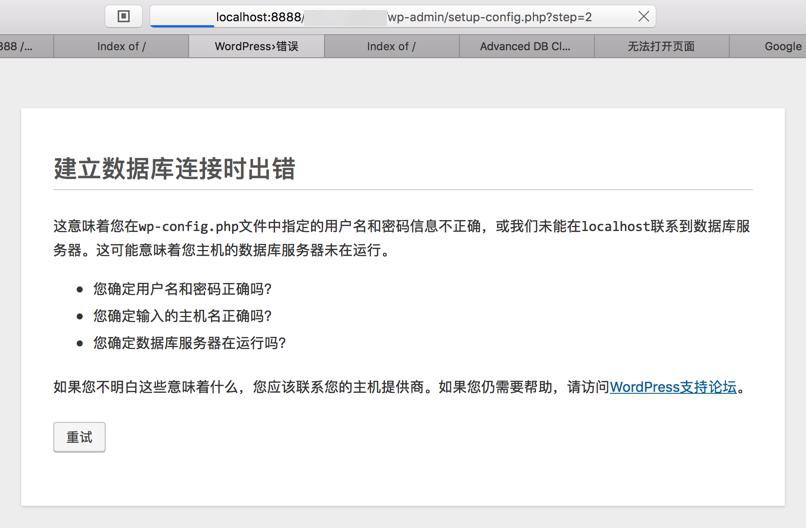Click the localhost:8888 address bar field

403,16
